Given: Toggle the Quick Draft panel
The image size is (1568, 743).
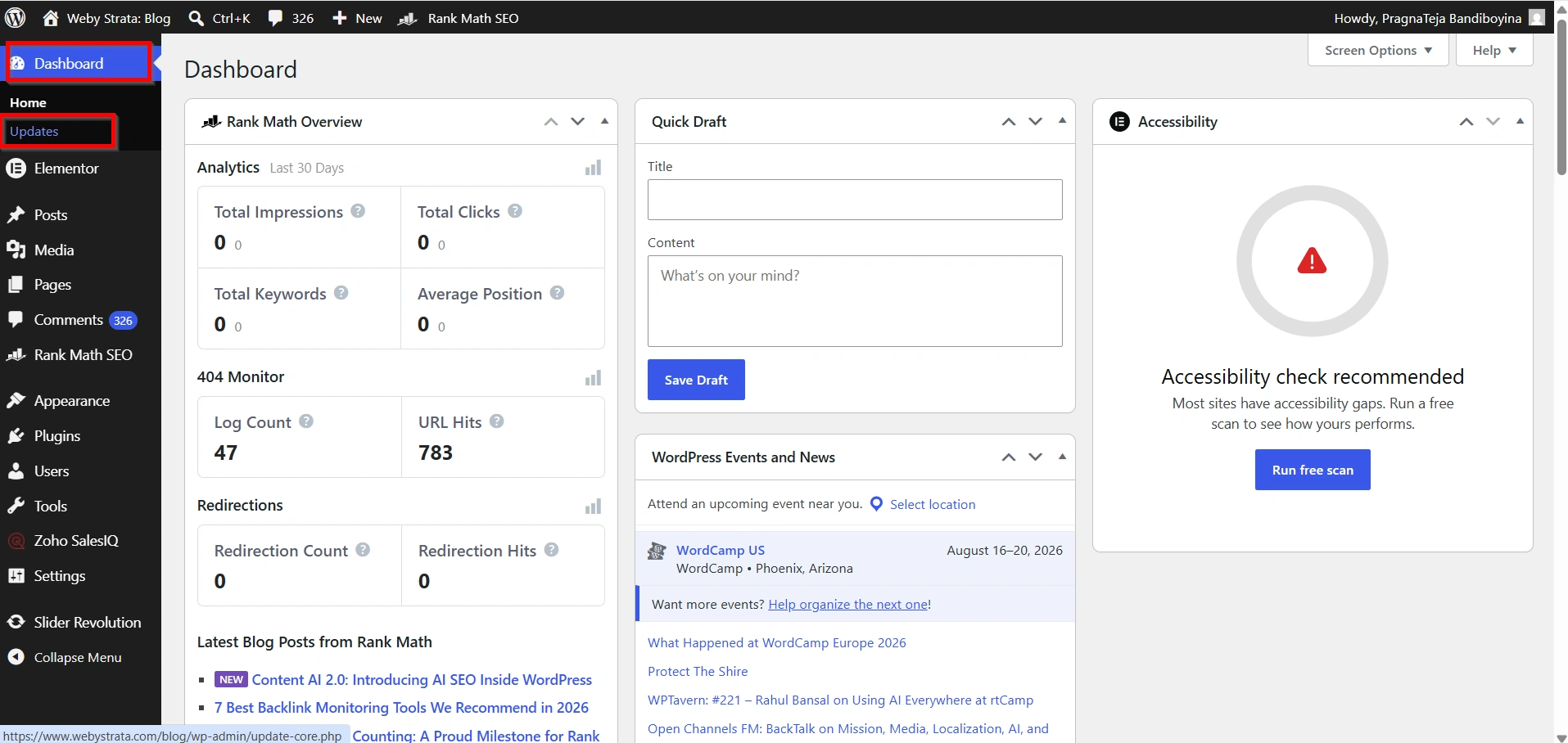Looking at the screenshot, I should coord(1062,121).
